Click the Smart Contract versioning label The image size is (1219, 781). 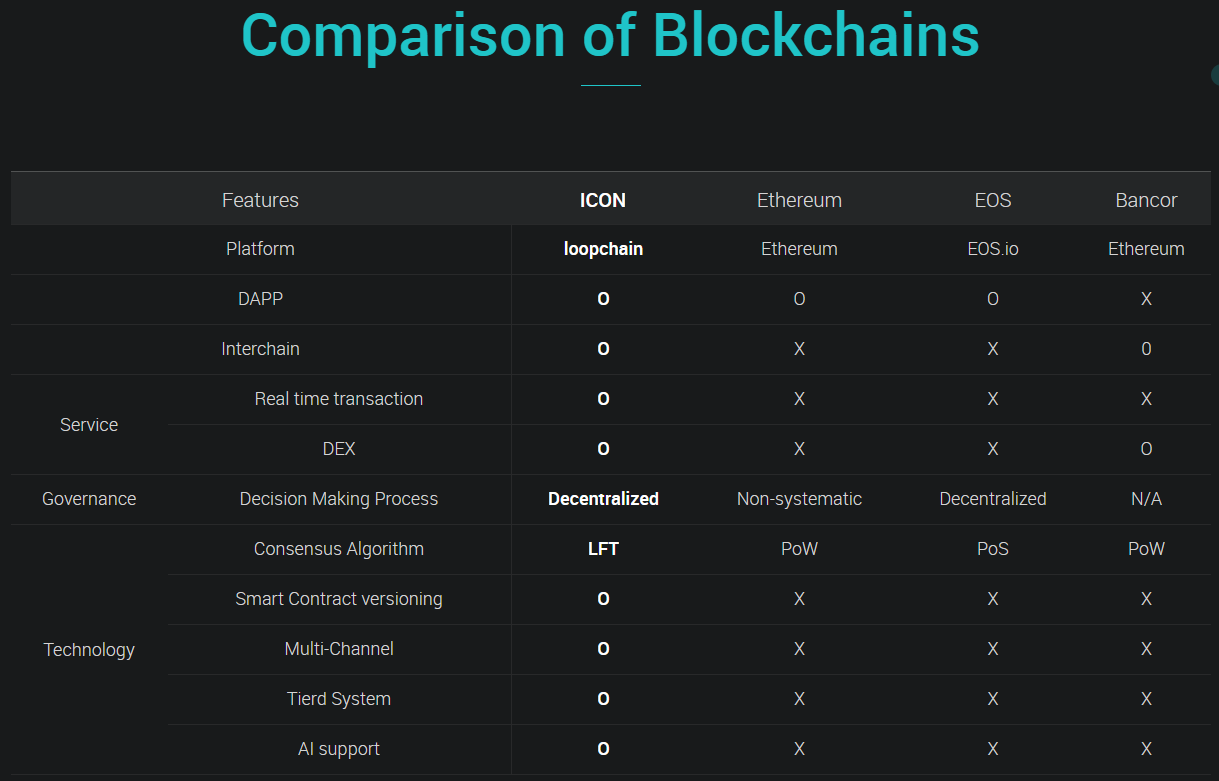[338, 599]
